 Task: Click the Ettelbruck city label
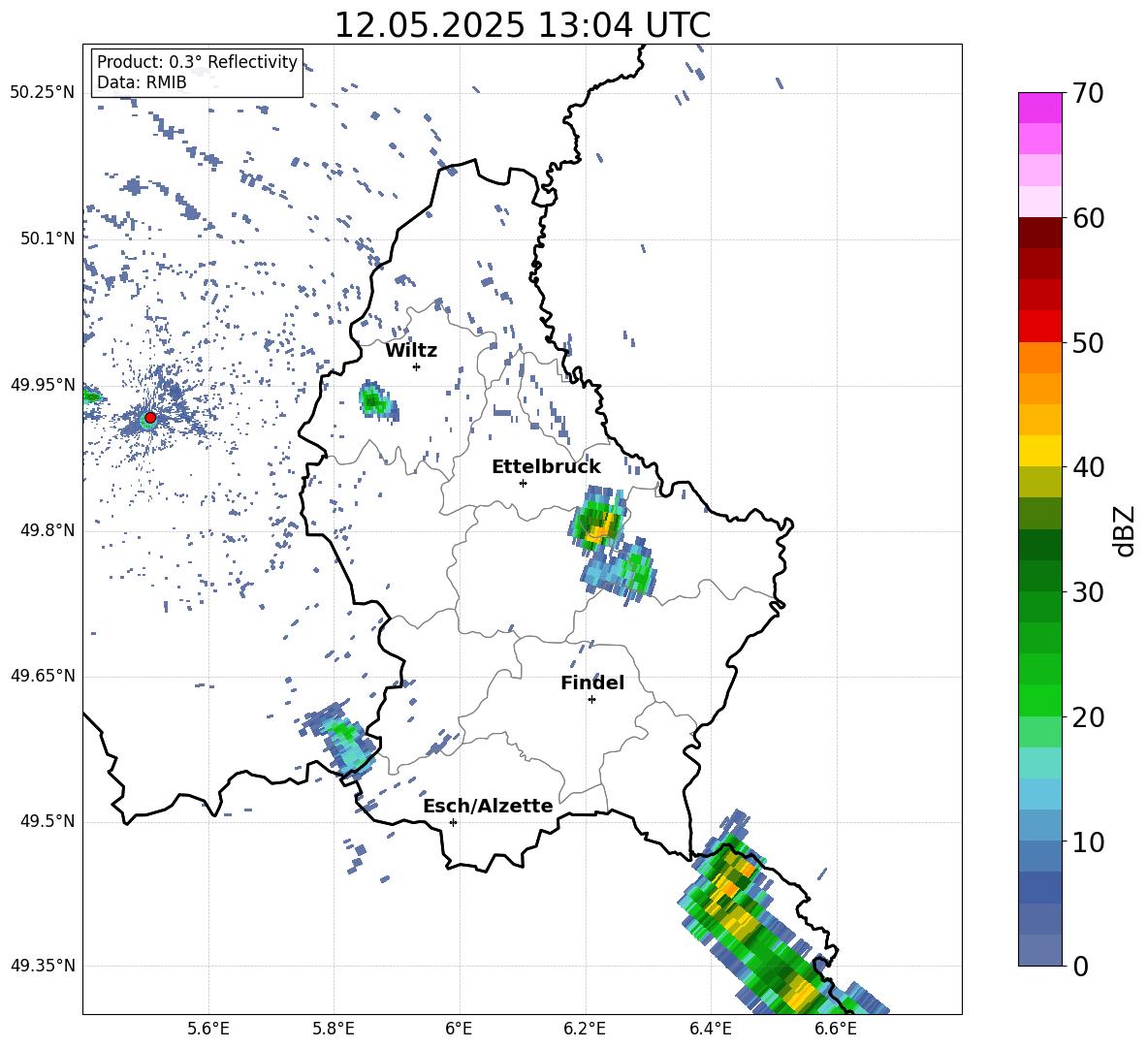coord(546,467)
